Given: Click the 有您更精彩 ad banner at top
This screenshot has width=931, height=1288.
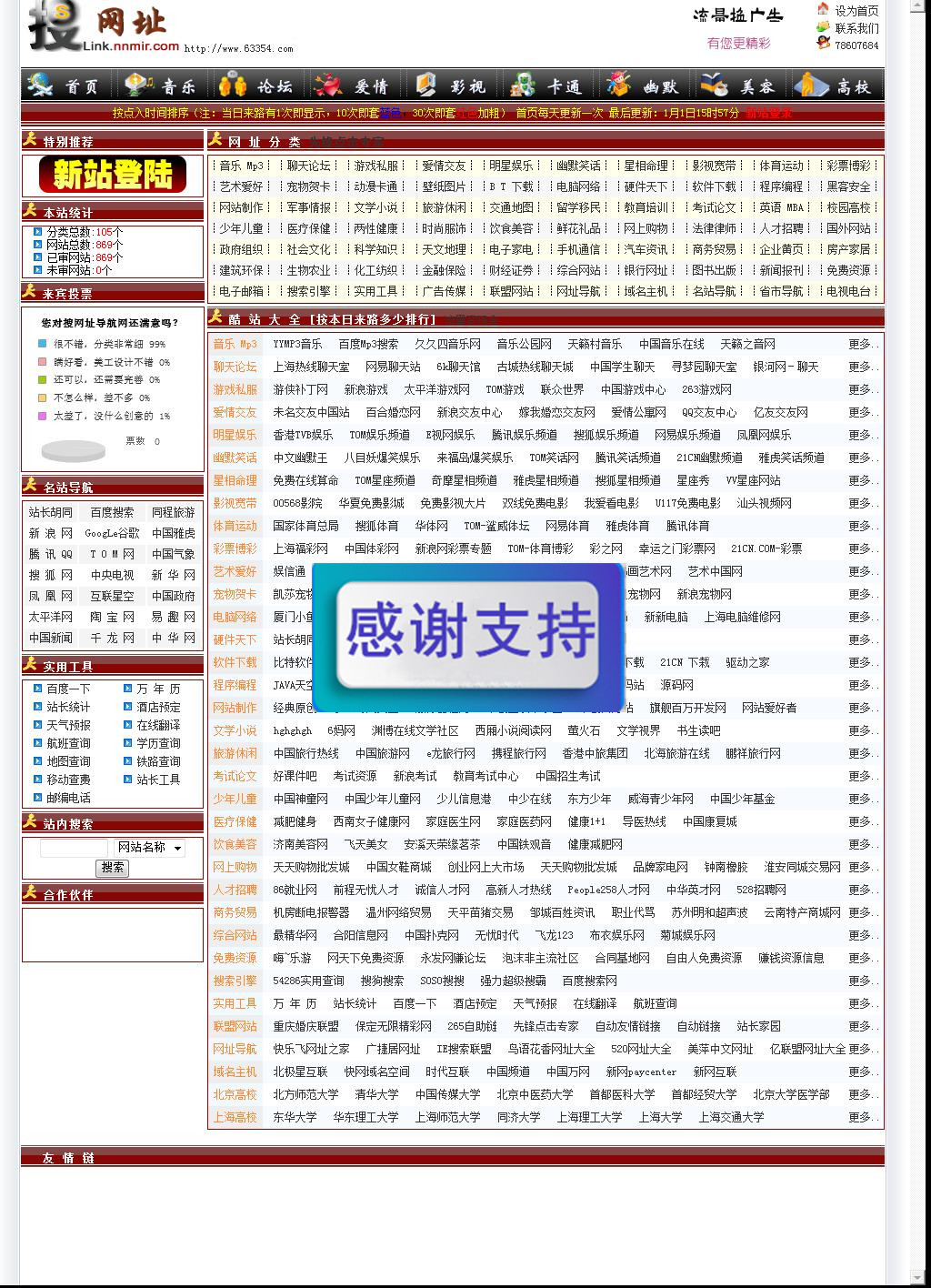Looking at the screenshot, I should tap(738, 43).
